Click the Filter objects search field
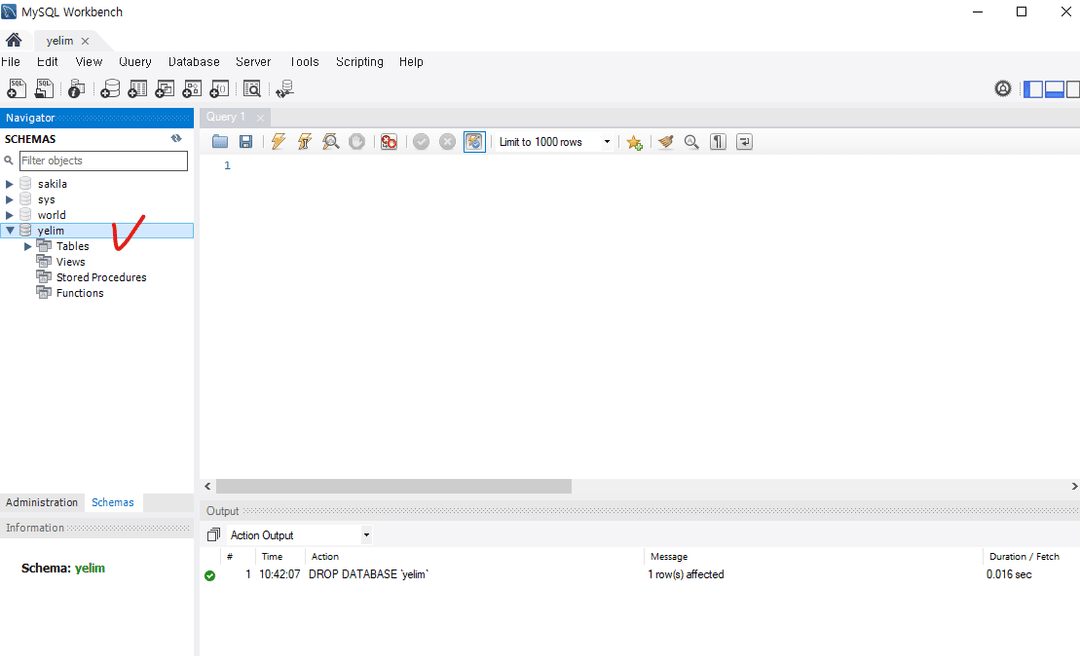The image size is (1080, 656). [x=103, y=161]
